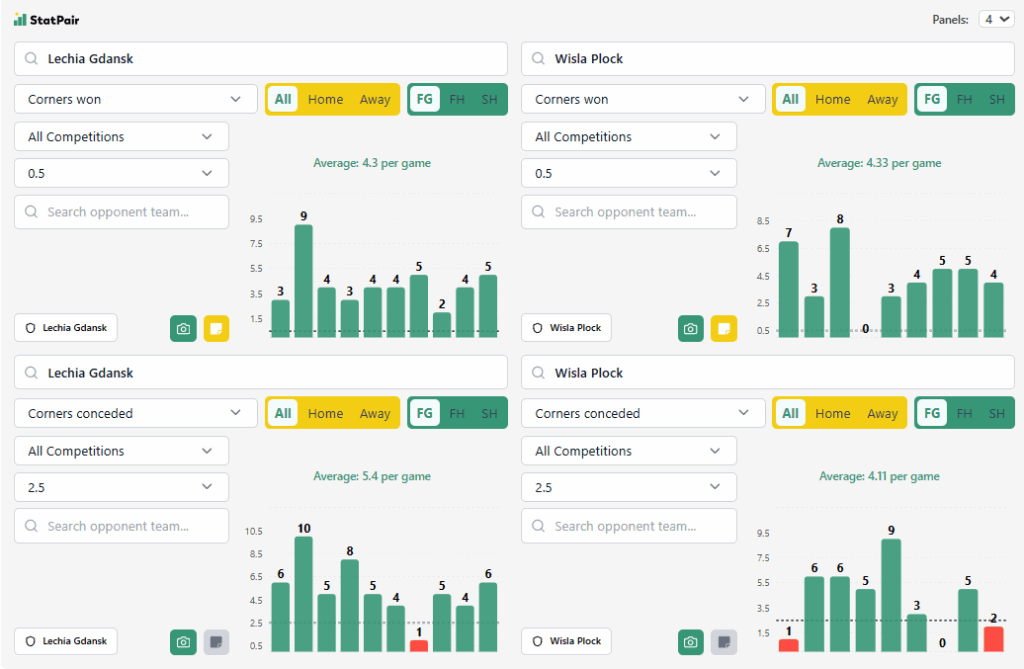Open All Competitions dropdown in Wisla Plock corners won panel
The height and width of the screenshot is (669, 1024).
(628, 137)
